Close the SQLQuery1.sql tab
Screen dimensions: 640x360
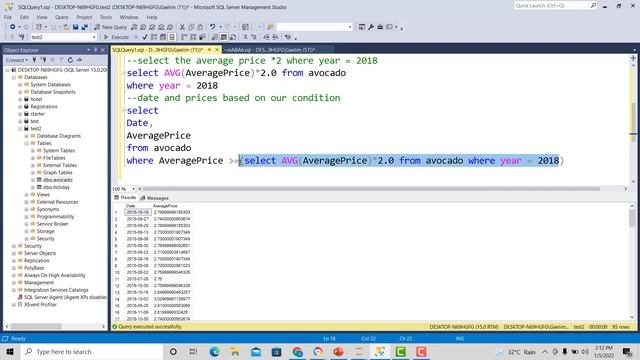217,50
